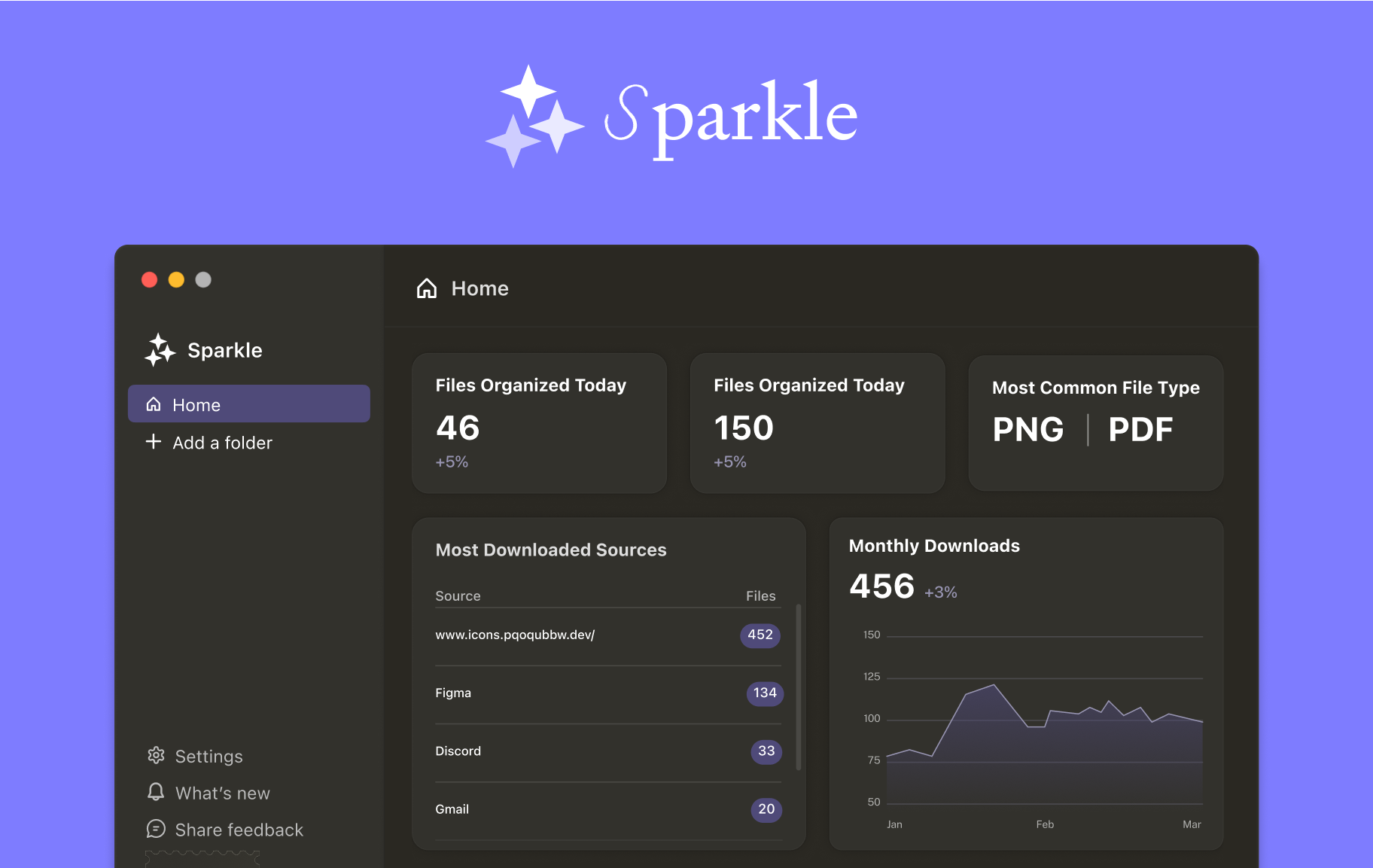Open Settings via the gear icon

pos(156,755)
